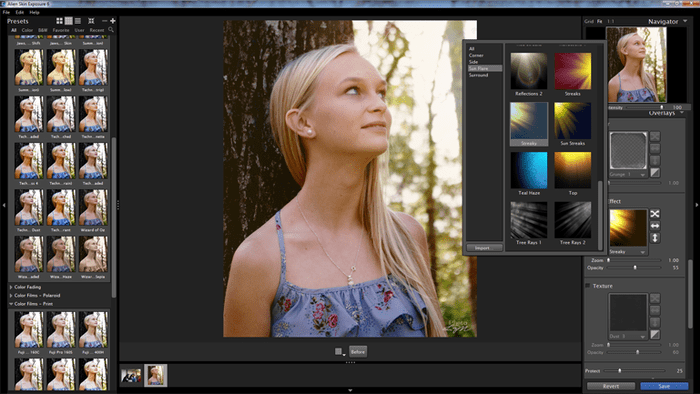Image resolution: width=700 pixels, height=394 pixels.
Task: Flip Light Effect overlay vertically
Action: pyautogui.click(x=654, y=238)
